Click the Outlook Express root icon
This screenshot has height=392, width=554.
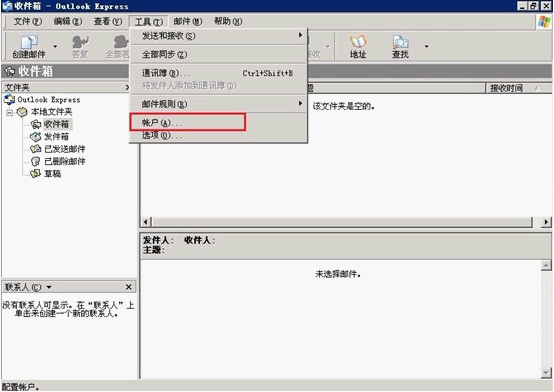click(x=9, y=100)
